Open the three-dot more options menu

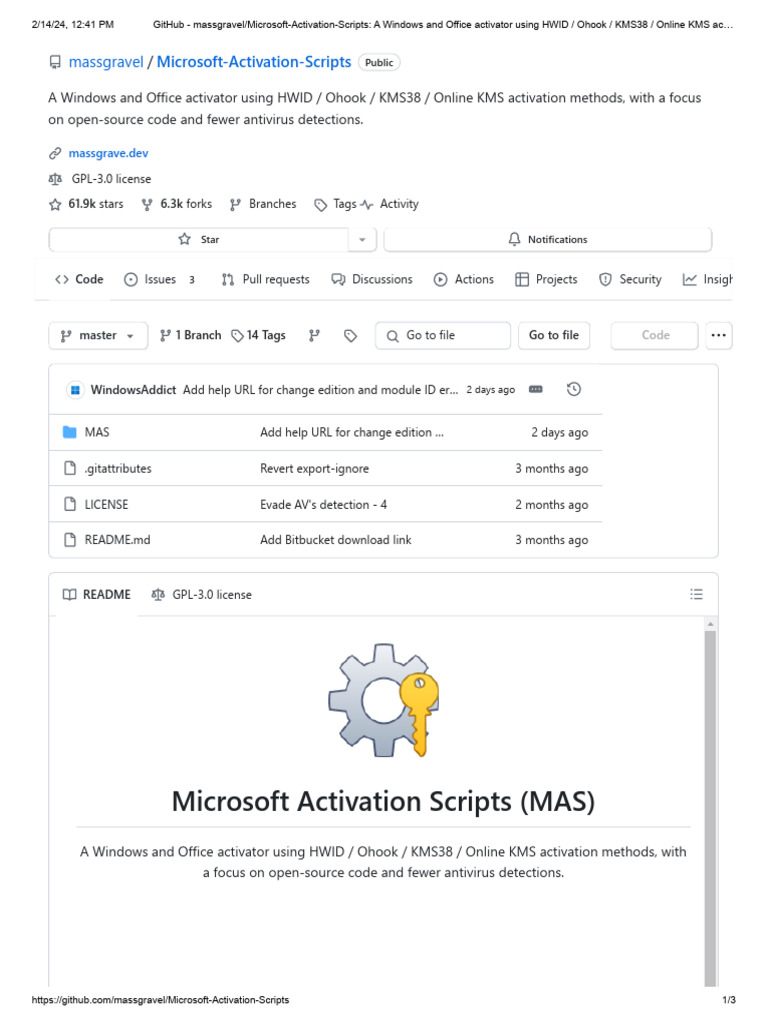pos(718,336)
